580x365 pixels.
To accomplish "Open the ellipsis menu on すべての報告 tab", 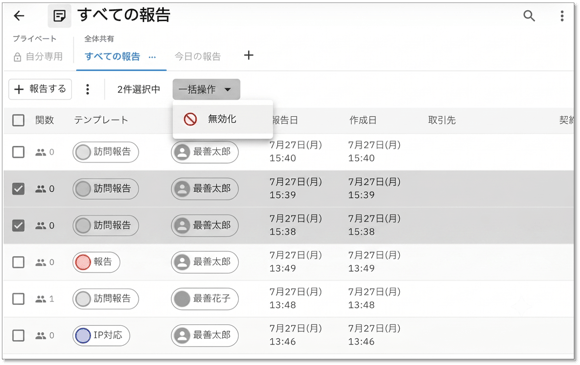I will pos(152,57).
